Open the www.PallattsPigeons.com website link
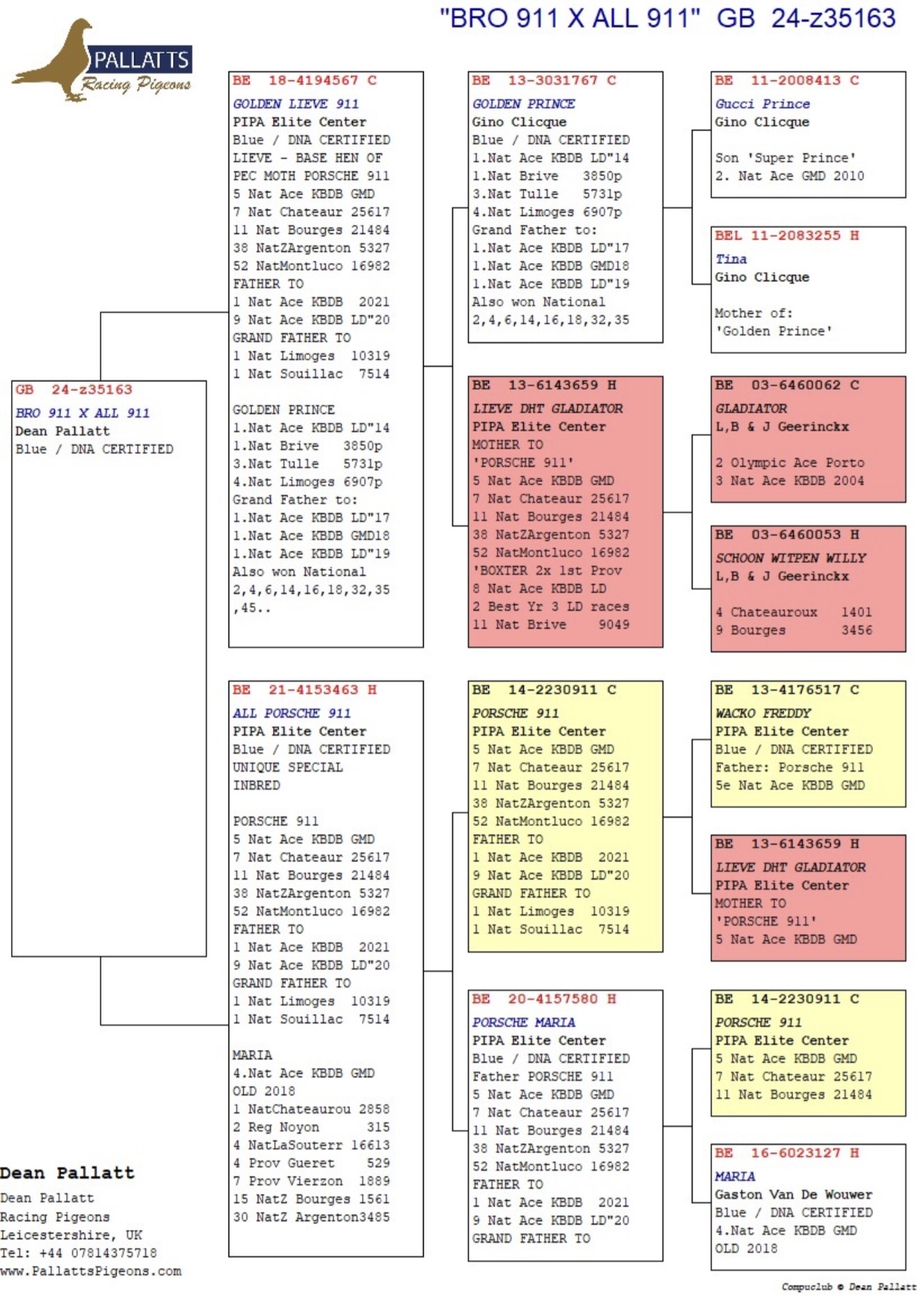This screenshot has width=917, height=1316. 91,1271
